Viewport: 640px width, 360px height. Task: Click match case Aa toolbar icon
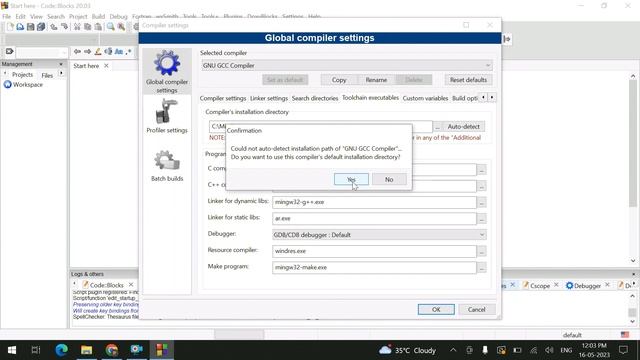(x=119, y=52)
